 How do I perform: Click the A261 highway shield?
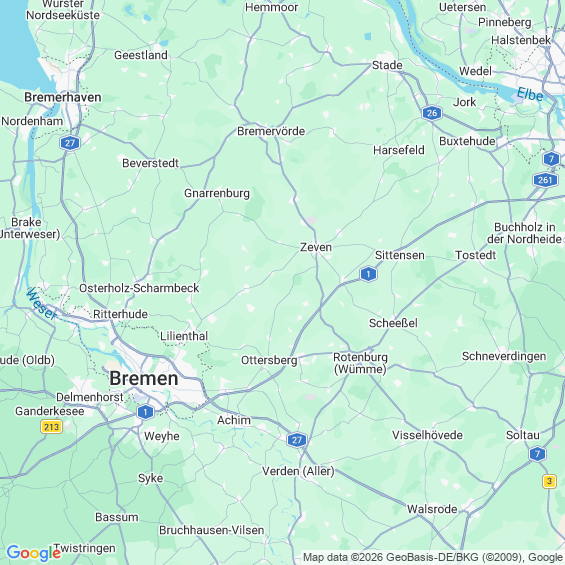[x=545, y=179]
